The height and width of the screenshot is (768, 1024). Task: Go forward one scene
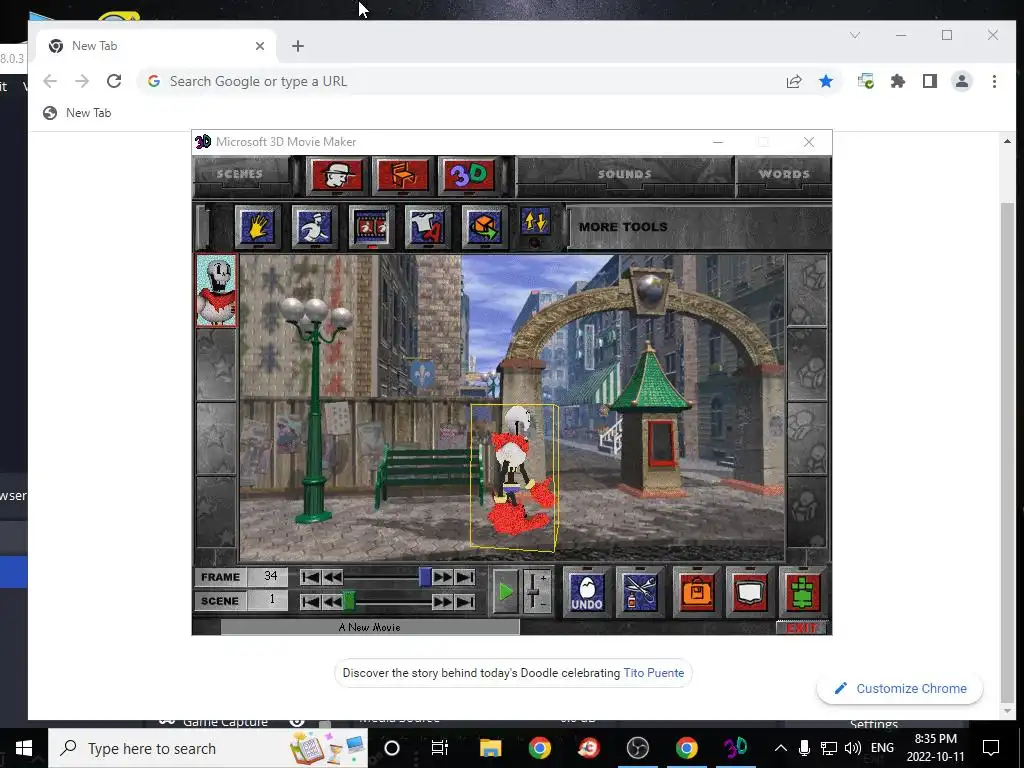(443, 601)
